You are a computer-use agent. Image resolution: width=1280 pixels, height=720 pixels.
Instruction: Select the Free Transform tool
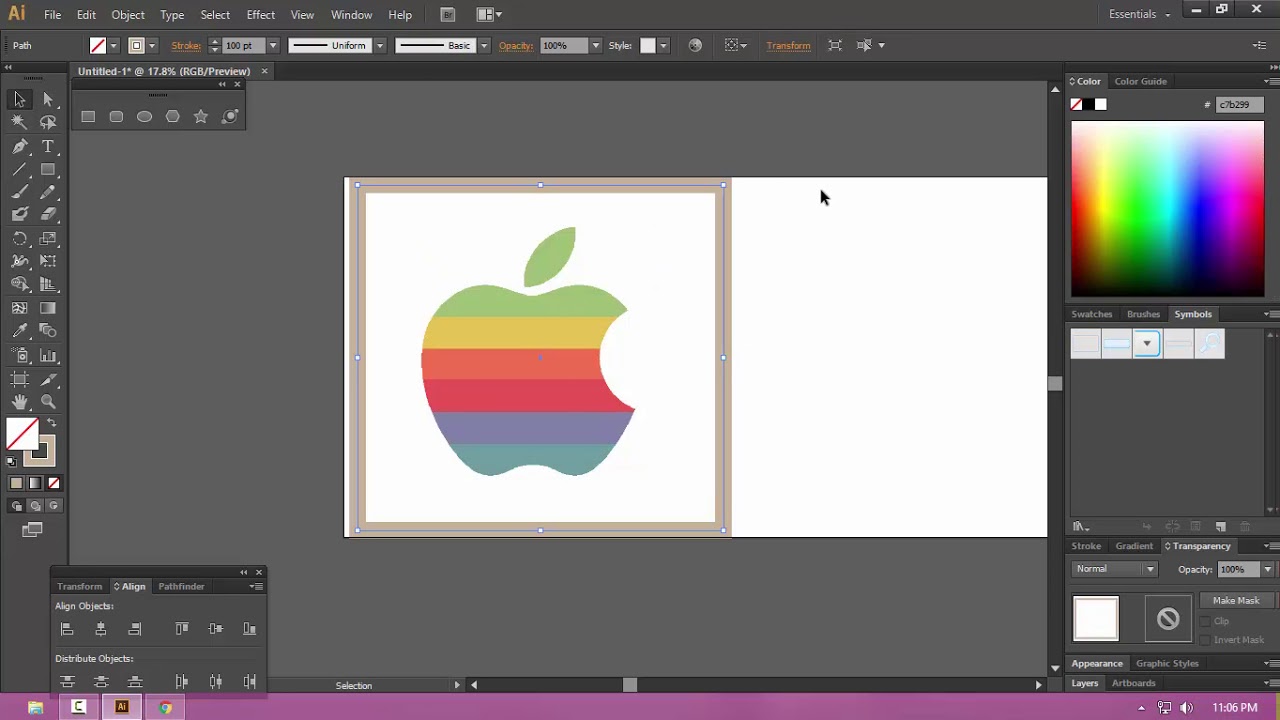pyautogui.click(x=48, y=261)
